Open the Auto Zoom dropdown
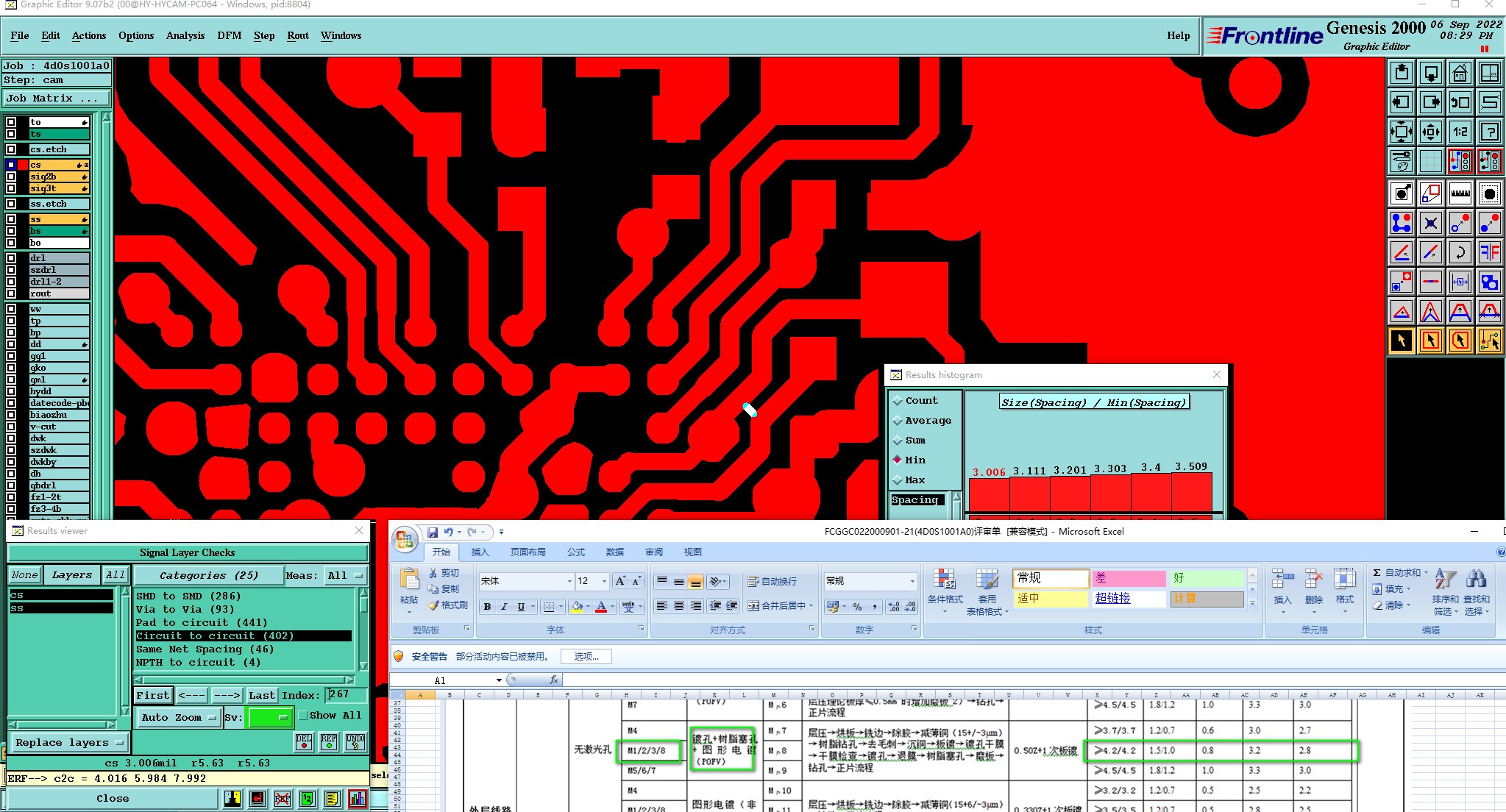The height and width of the screenshot is (812, 1506). click(x=180, y=717)
